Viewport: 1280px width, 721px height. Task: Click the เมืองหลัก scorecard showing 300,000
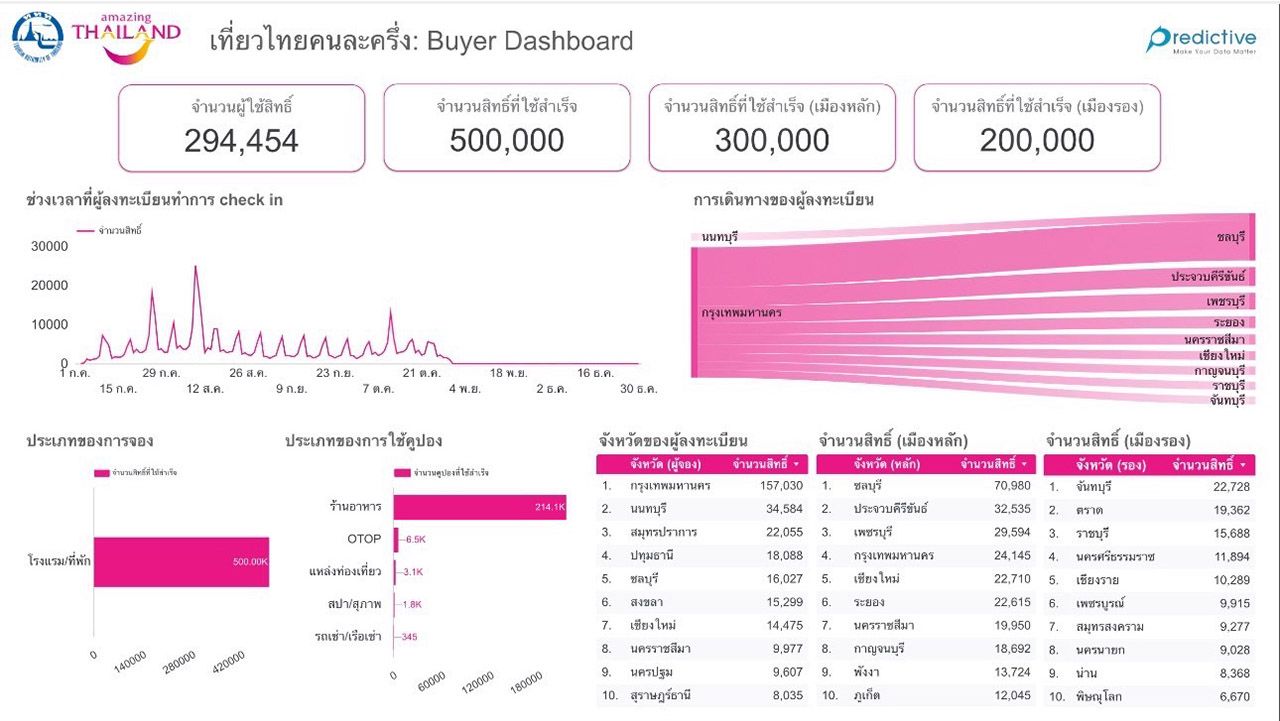pyautogui.click(x=771, y=128)
